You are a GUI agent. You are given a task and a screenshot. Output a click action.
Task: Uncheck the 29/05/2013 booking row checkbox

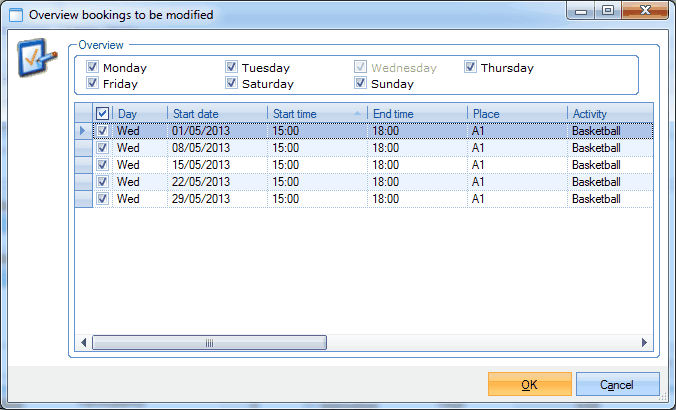tap(102, 199)
